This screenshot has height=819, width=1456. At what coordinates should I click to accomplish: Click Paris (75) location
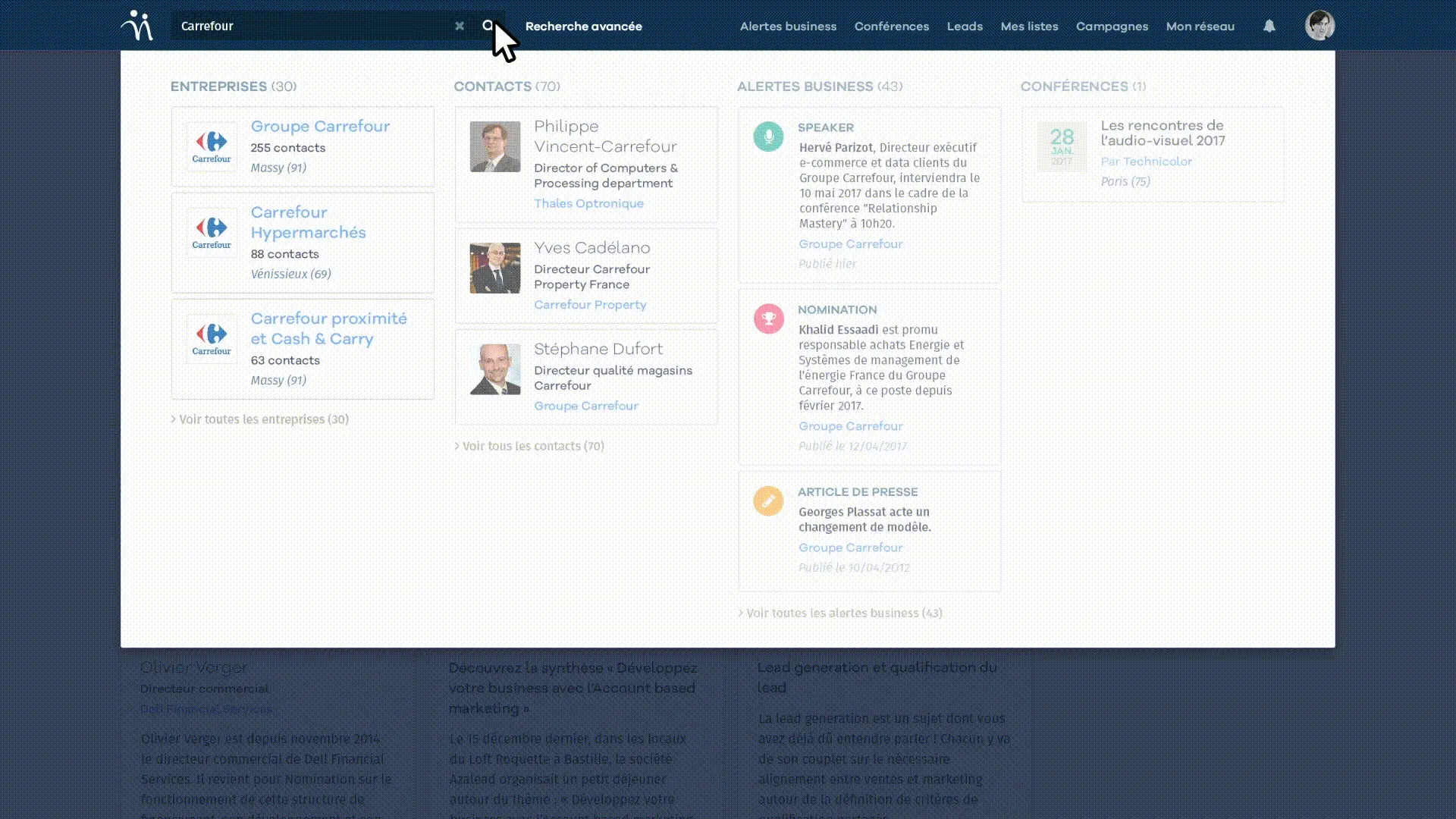1125,181
